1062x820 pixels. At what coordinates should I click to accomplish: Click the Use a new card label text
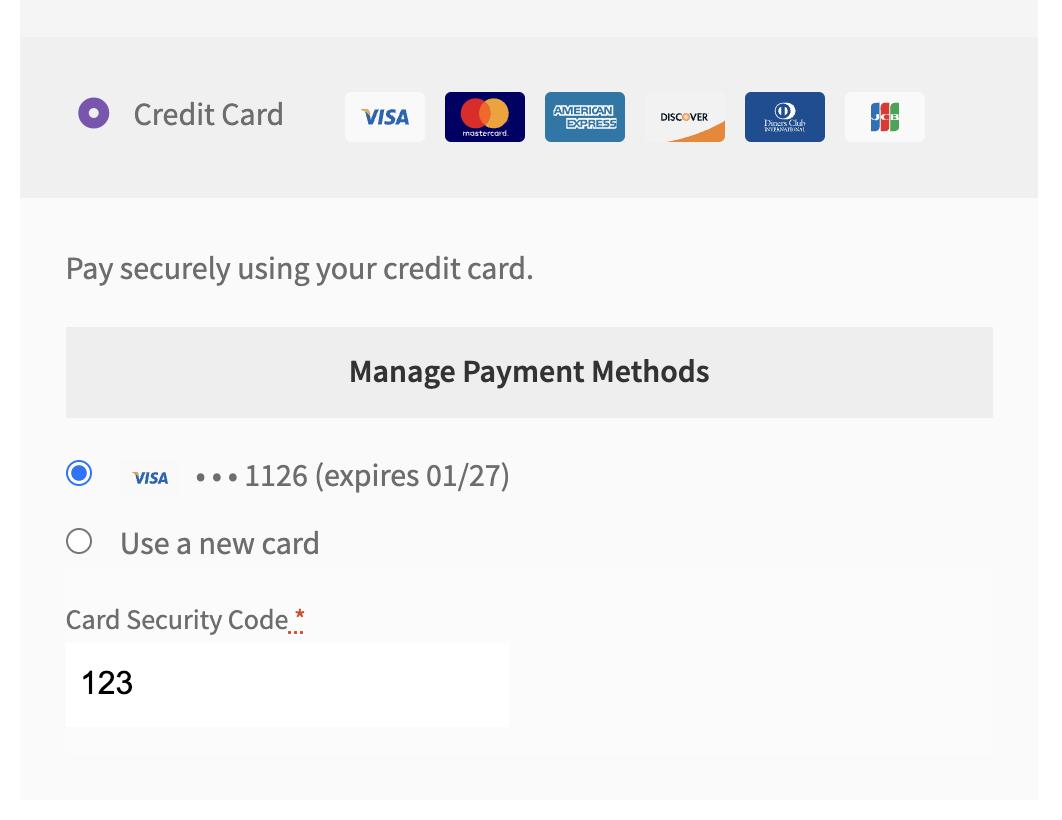pyautogui.click(x=219, y=542)
